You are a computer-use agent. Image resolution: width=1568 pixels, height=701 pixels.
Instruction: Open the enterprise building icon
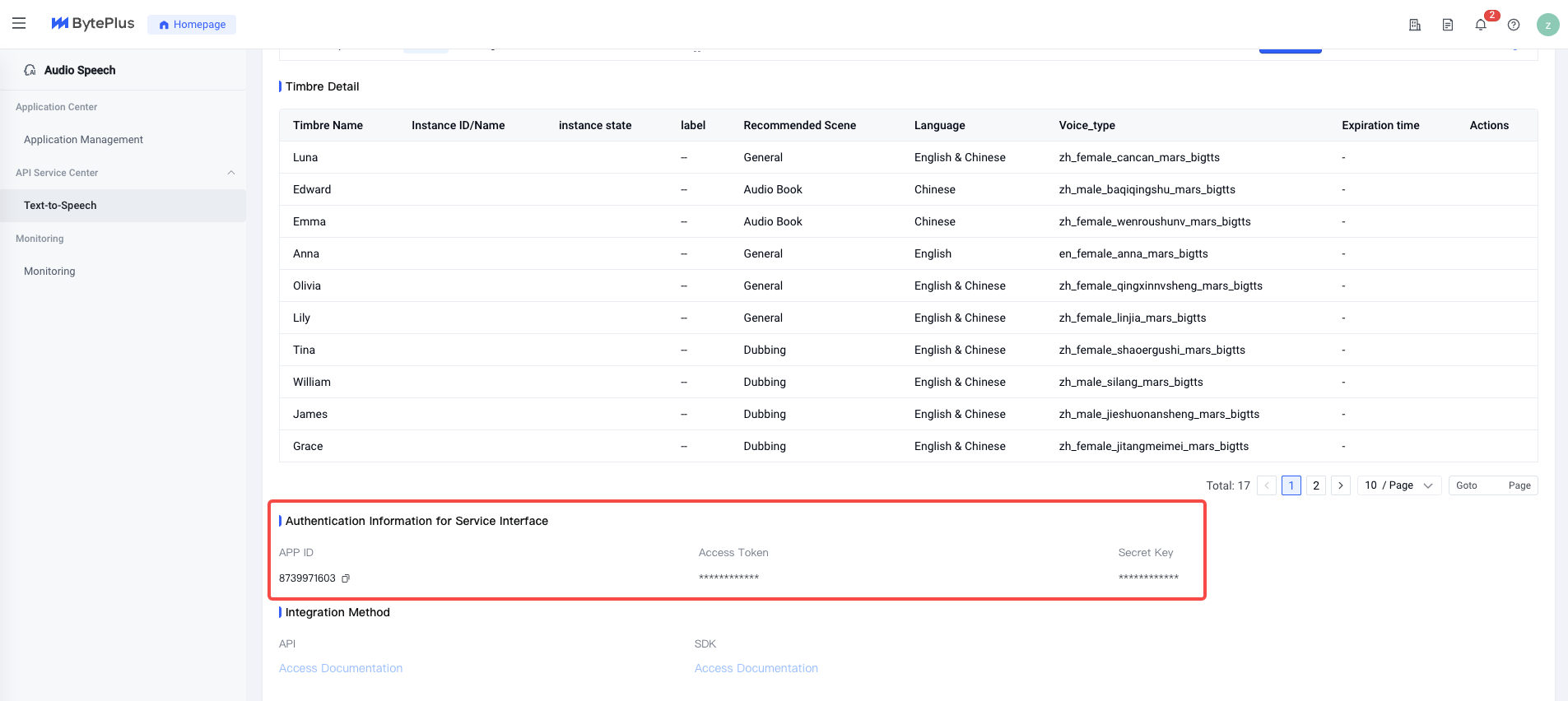coord(1415,25)
